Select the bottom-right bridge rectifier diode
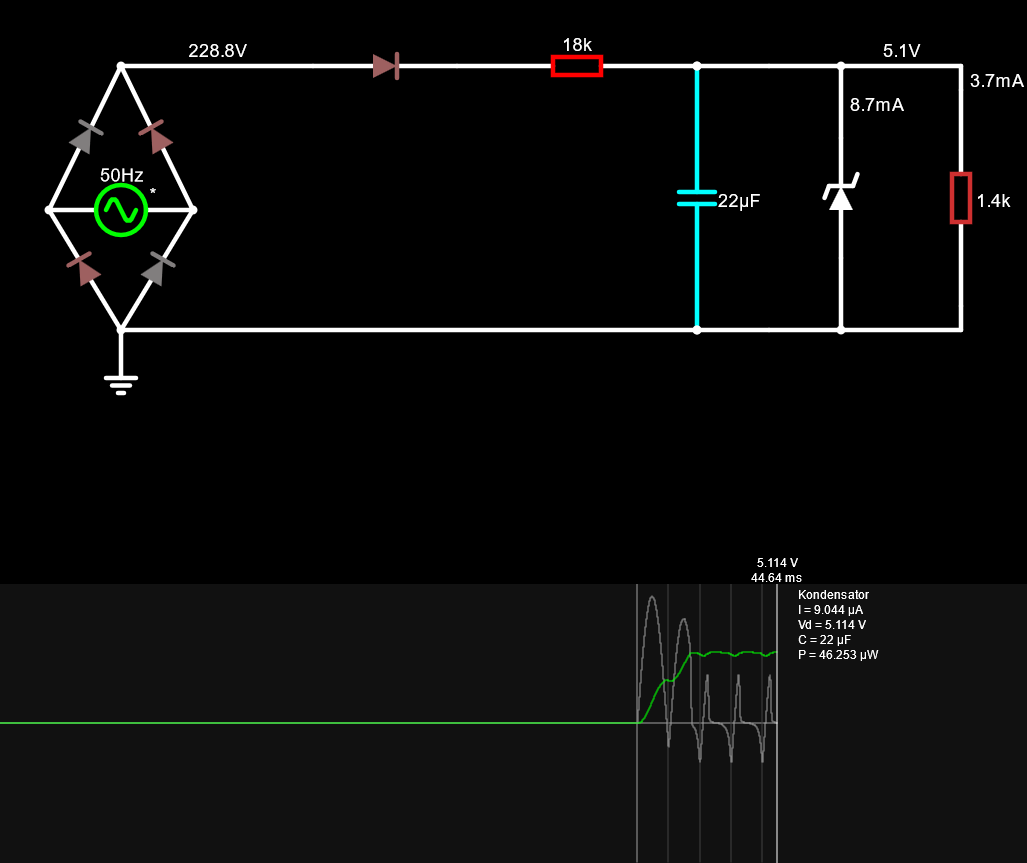1027x863 pixels. tap(157, 269)
